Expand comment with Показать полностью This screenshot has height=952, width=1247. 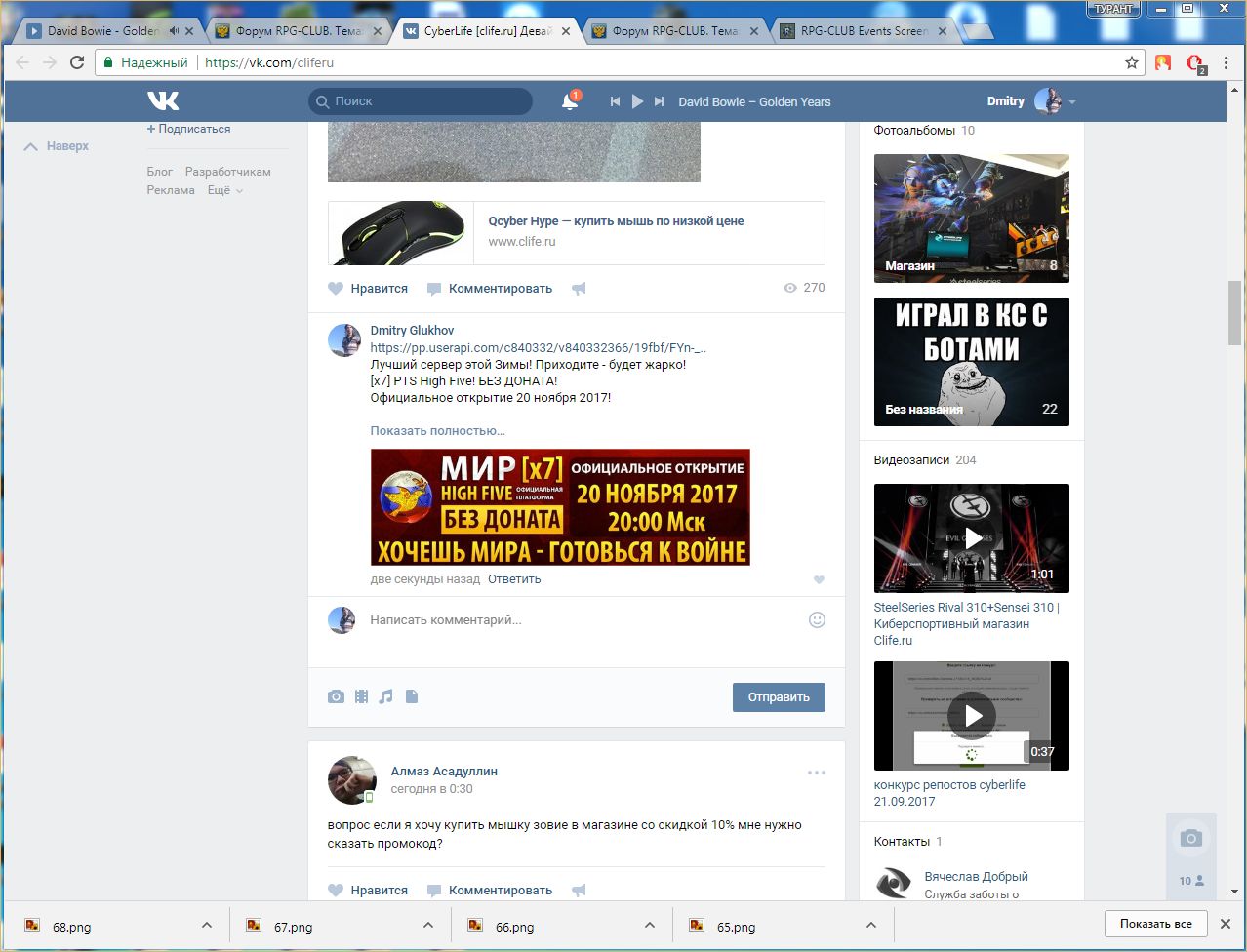(438, 430)
